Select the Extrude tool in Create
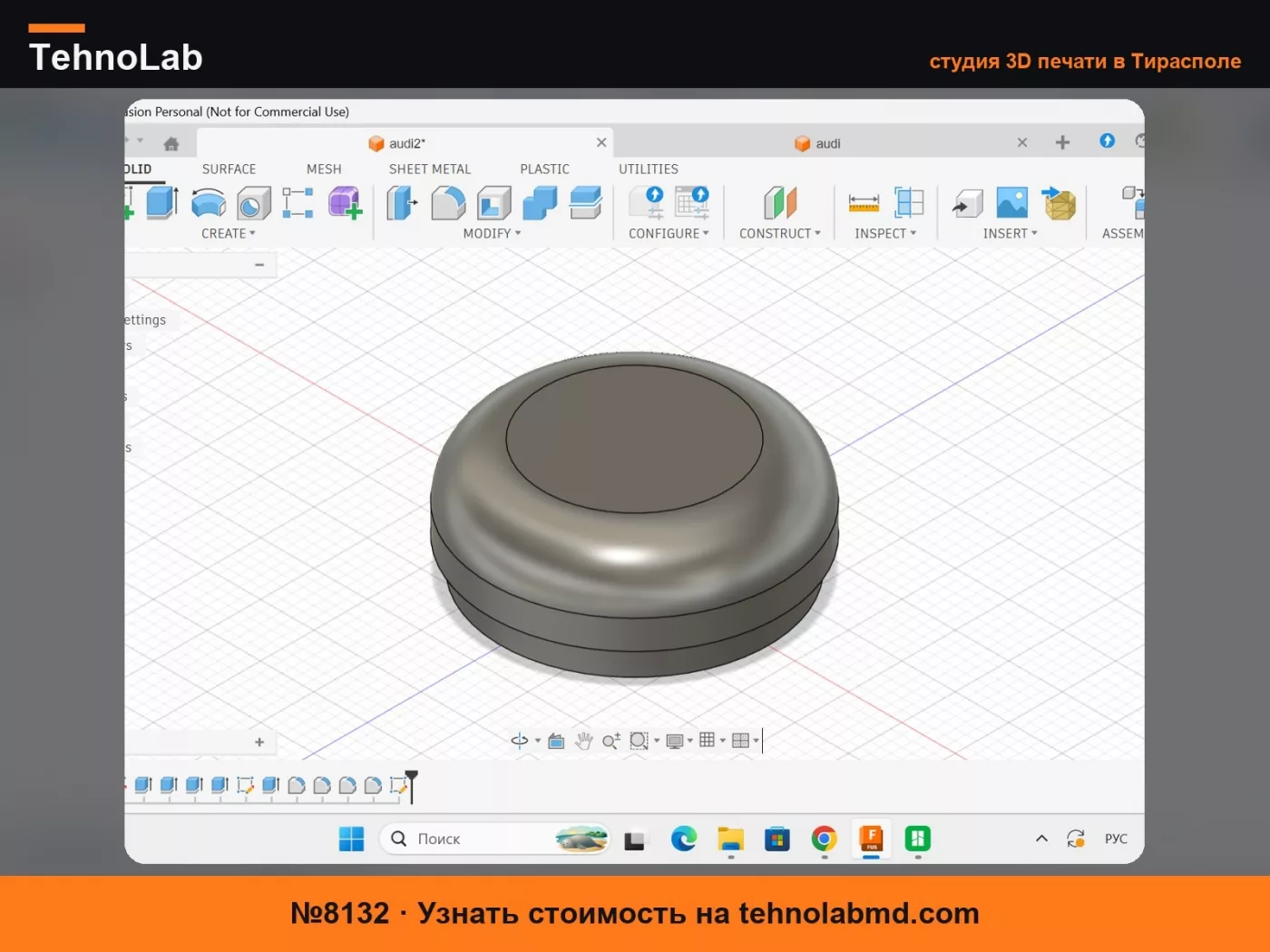This screenshot has width=1270, height=952. (x=162, y=202)
